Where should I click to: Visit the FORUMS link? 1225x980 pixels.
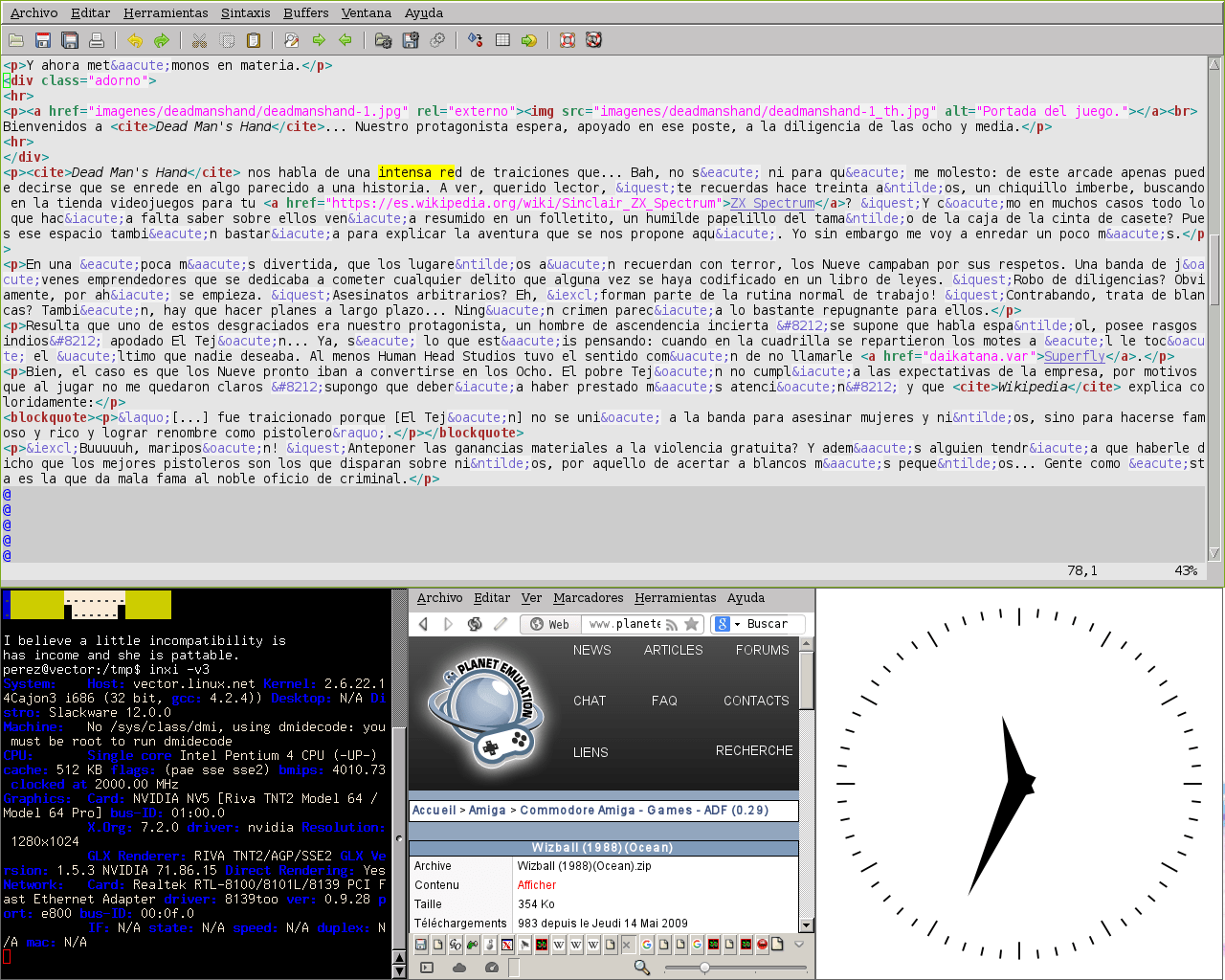pos(763,650)
